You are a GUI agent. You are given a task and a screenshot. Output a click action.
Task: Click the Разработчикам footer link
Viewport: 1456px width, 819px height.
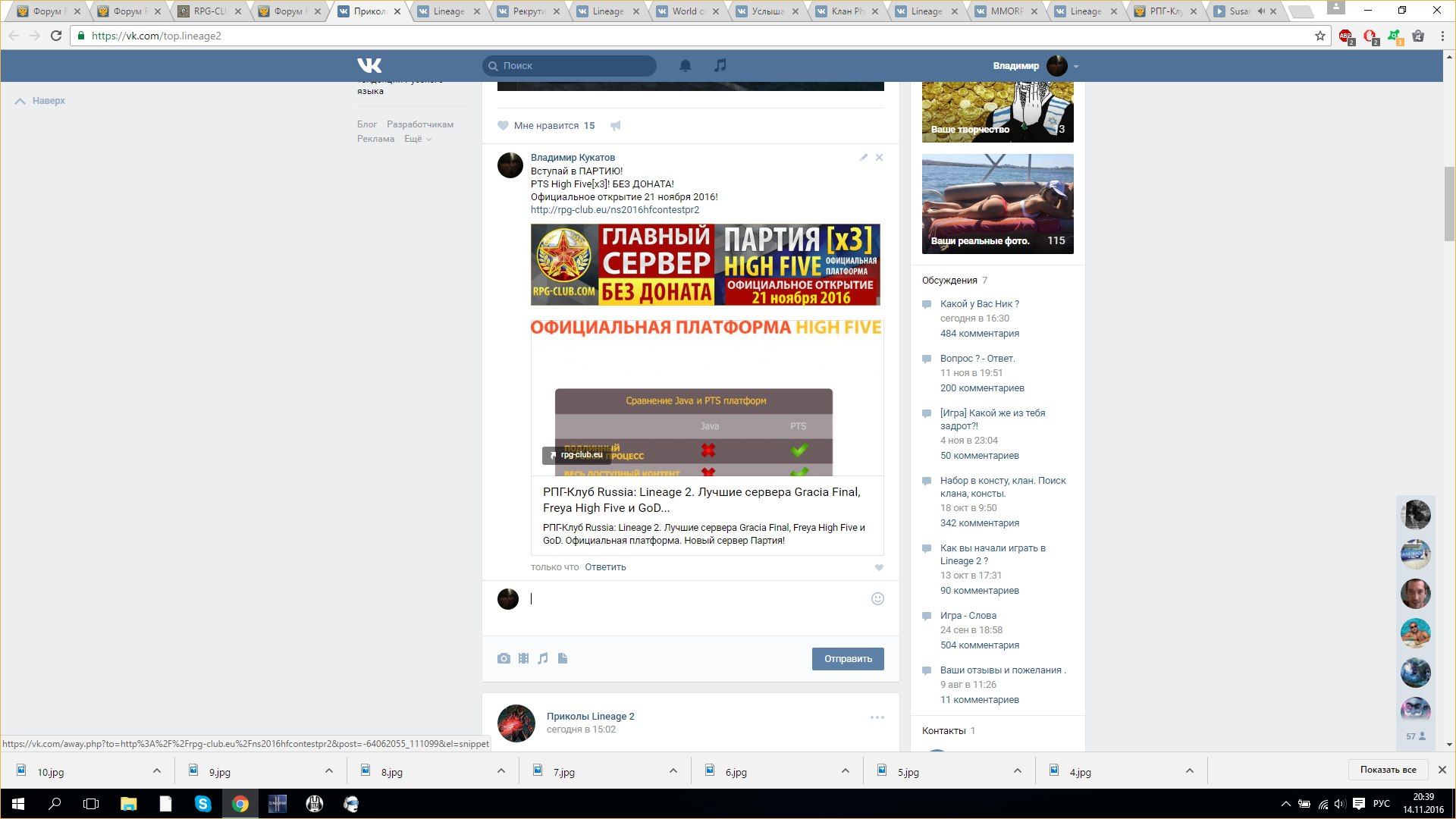coord(420,124)
